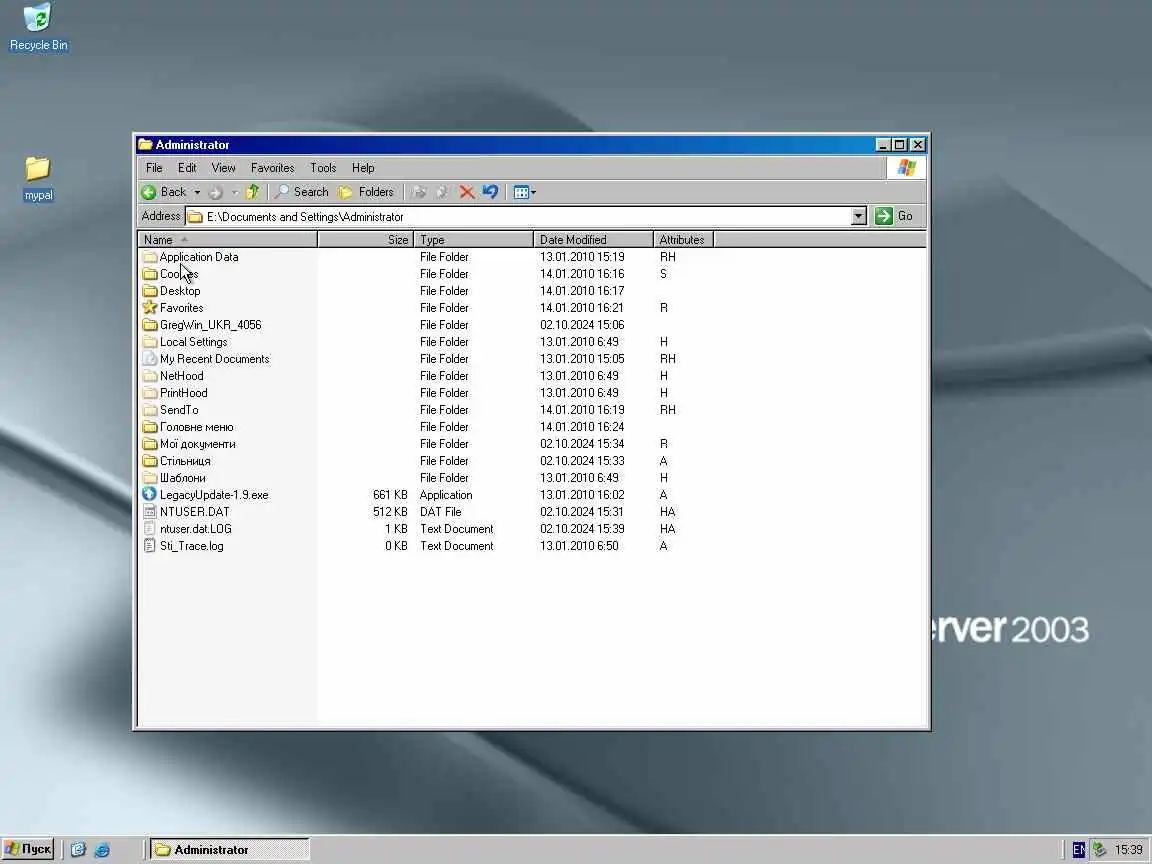This screenshot has width=1152, height=864.
Task: Select the SendTo folder icon
Action: click(150, 410)
